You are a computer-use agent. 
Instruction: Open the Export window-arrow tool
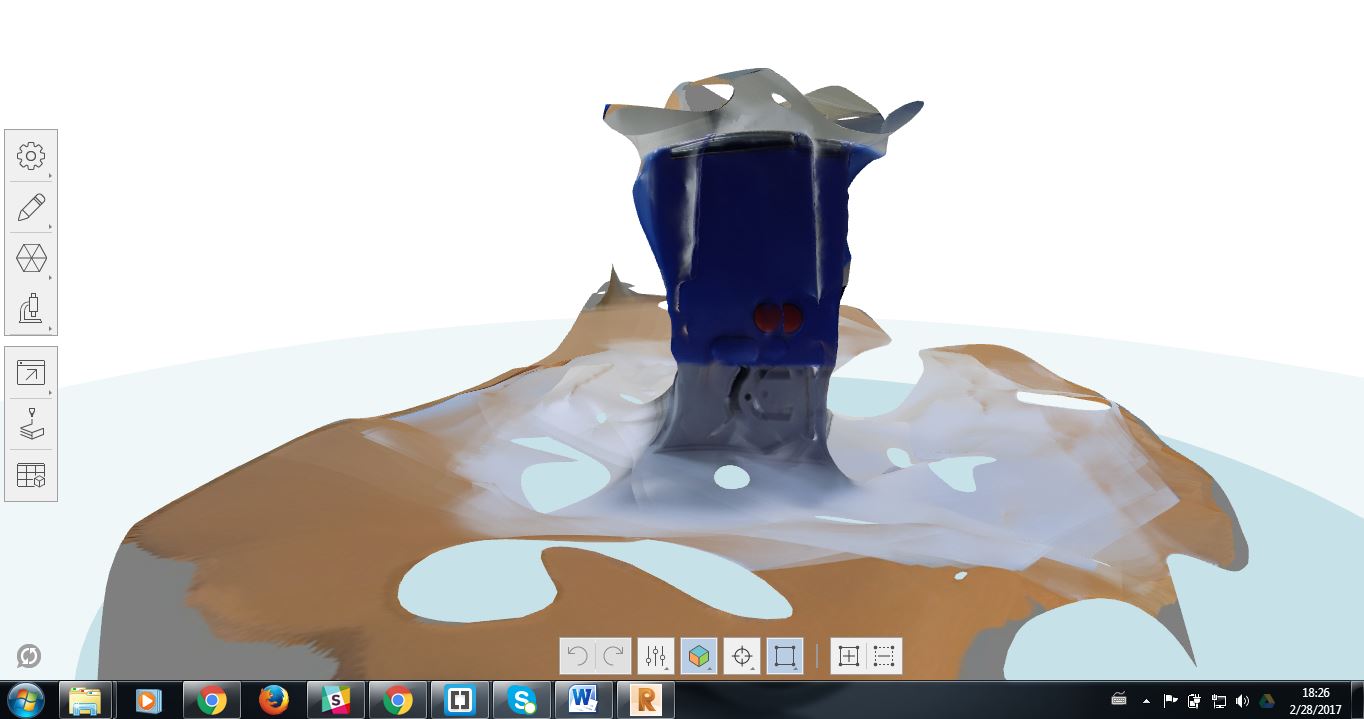coord(31,373)
